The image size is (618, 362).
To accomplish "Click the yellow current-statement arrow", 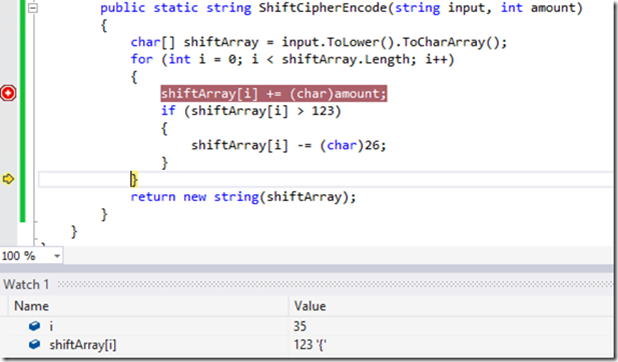I will (x=8, y=179).
